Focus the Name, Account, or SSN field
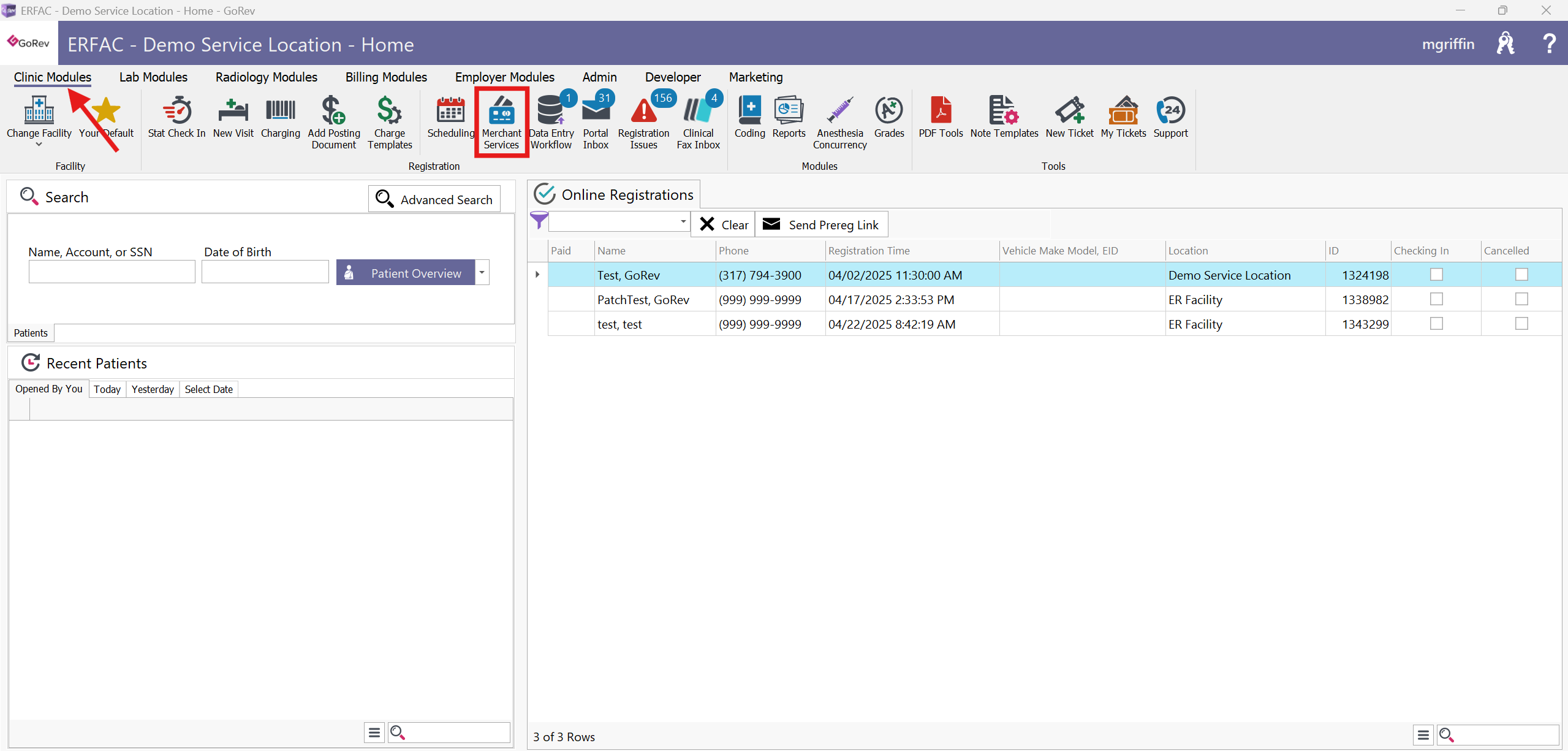Screen dimensions: 1568x751 click(112, 272)
